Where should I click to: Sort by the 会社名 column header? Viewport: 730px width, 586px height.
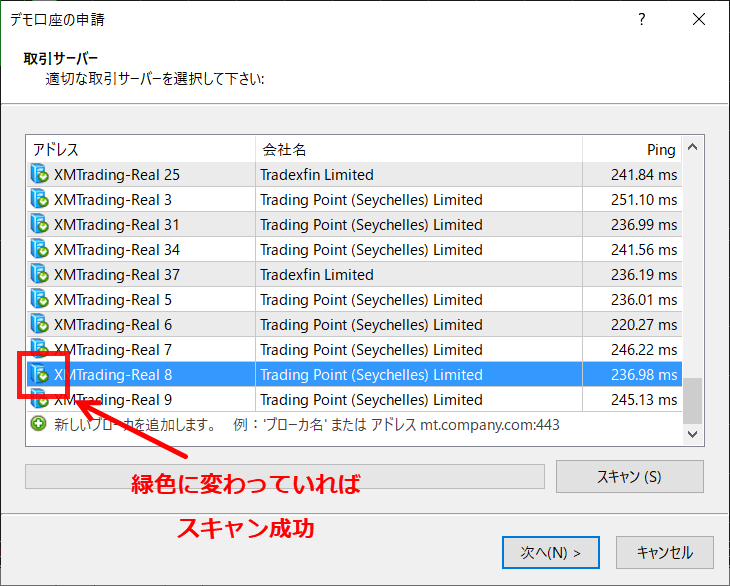[x=418, y=150]
